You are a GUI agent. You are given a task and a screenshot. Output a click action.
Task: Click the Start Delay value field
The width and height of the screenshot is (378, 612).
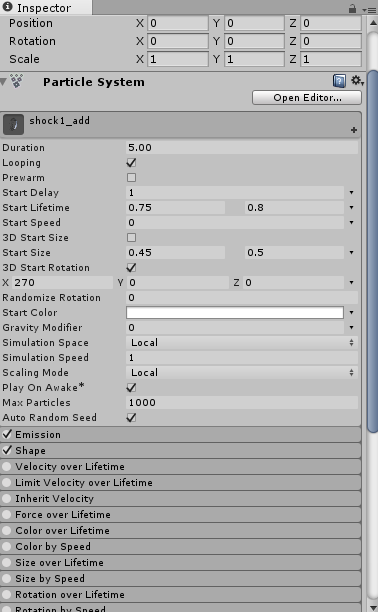(x=235, y=192)
